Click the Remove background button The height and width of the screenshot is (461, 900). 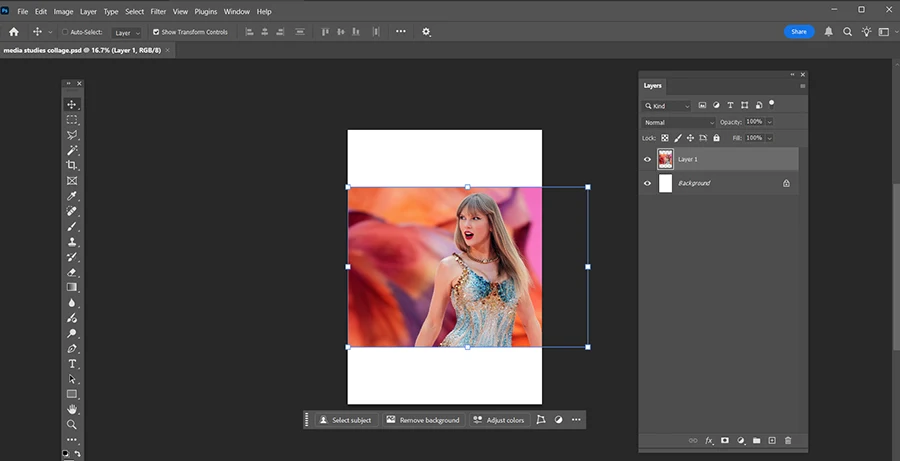click(x=423, y=420)
